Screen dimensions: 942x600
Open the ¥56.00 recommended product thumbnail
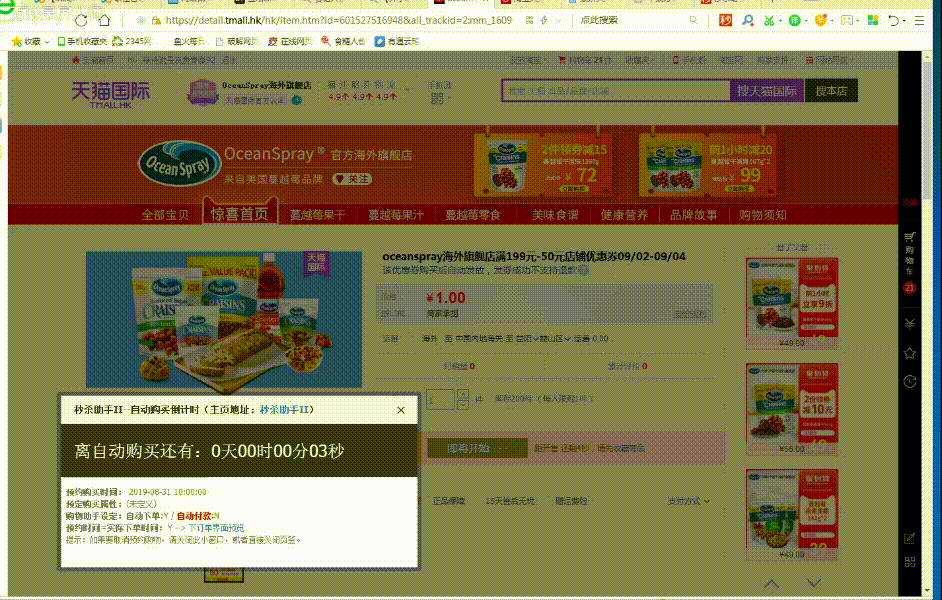pyautogui.click(x=792, y=409)
